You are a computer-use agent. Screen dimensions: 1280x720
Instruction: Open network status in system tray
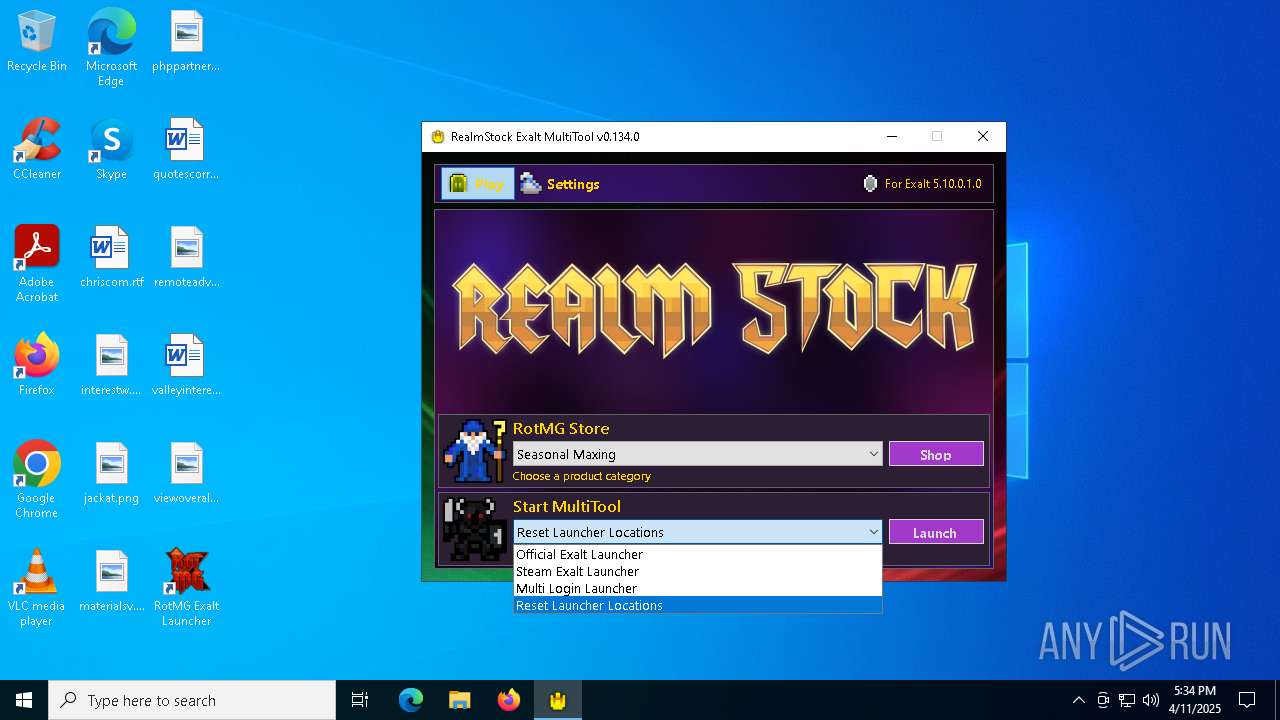[1127, 700]
